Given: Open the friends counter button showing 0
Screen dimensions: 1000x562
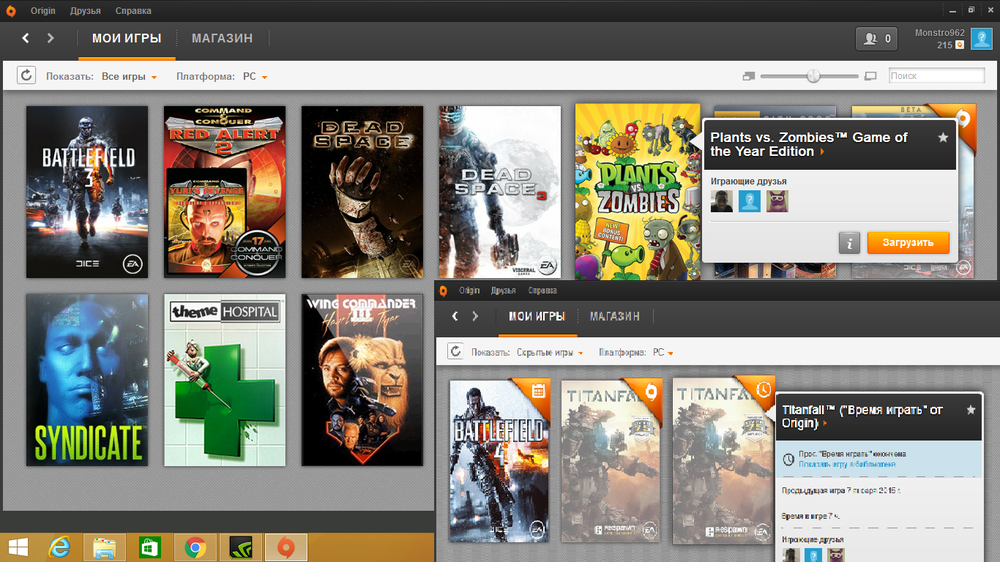Looking at the screenshot, I should 876,39.
